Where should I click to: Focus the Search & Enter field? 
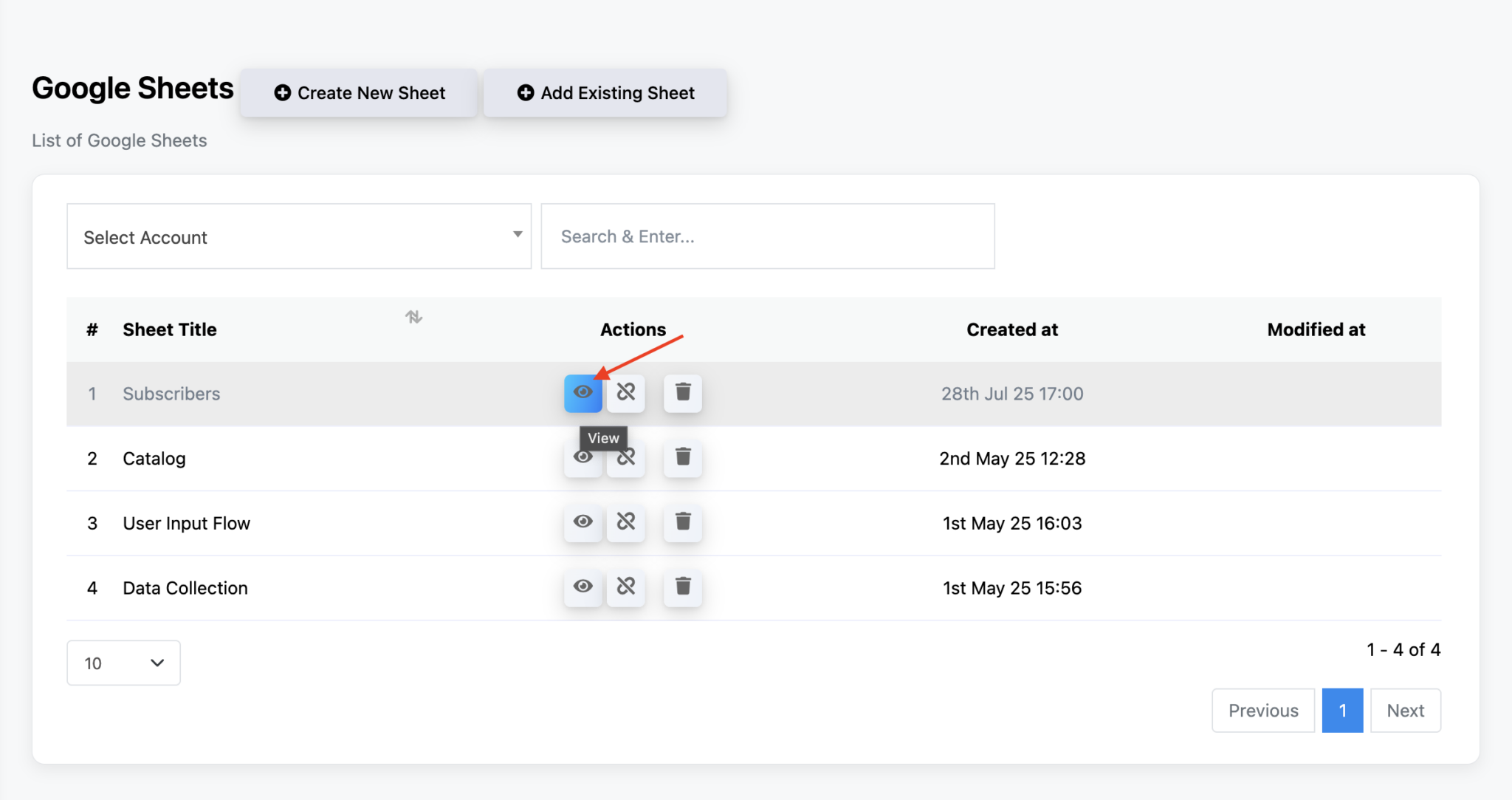coord(768,236)
